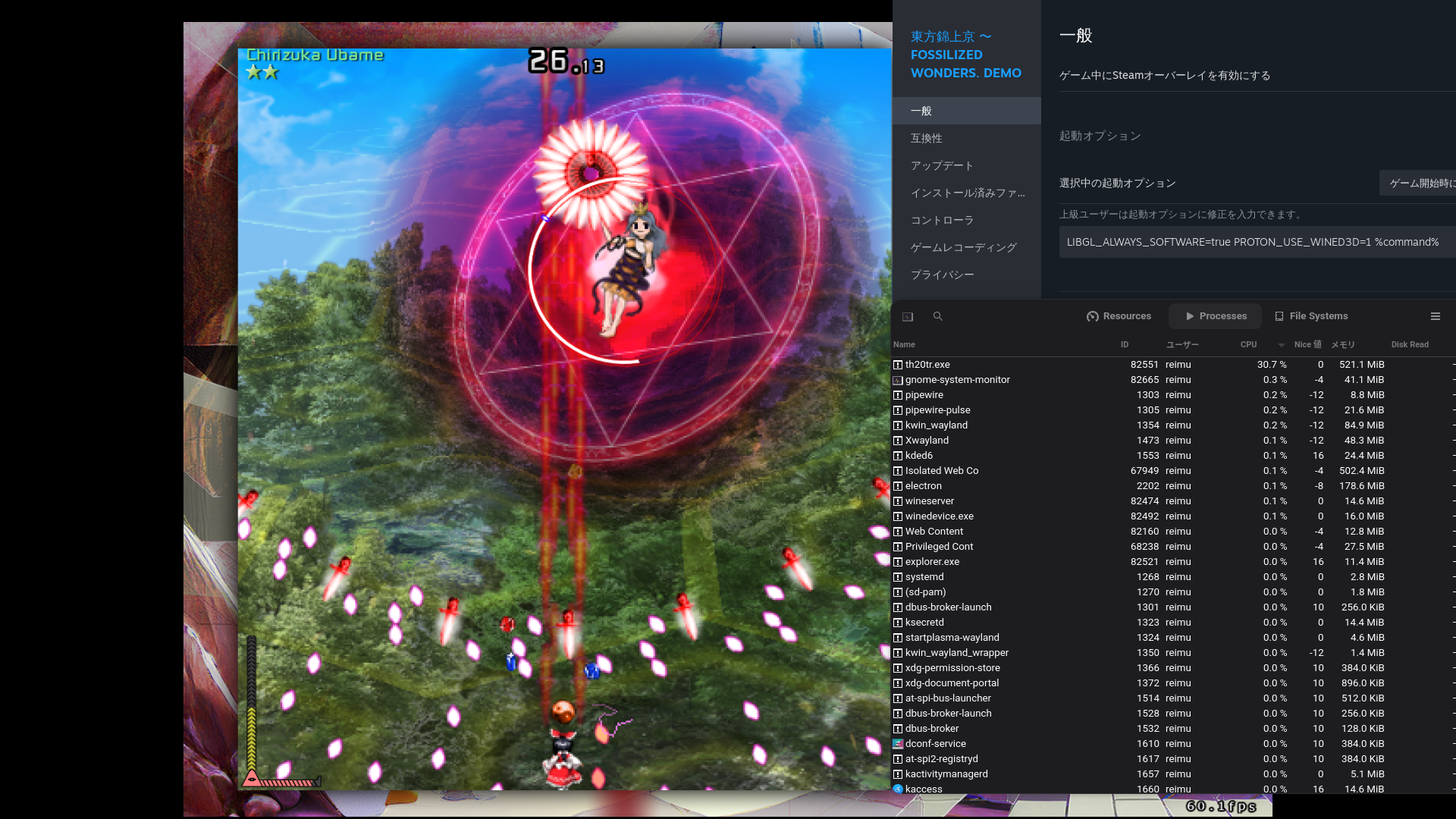Select the pipewire-pulse process row
The image size is (1456, 819).
coord(1174,410)
